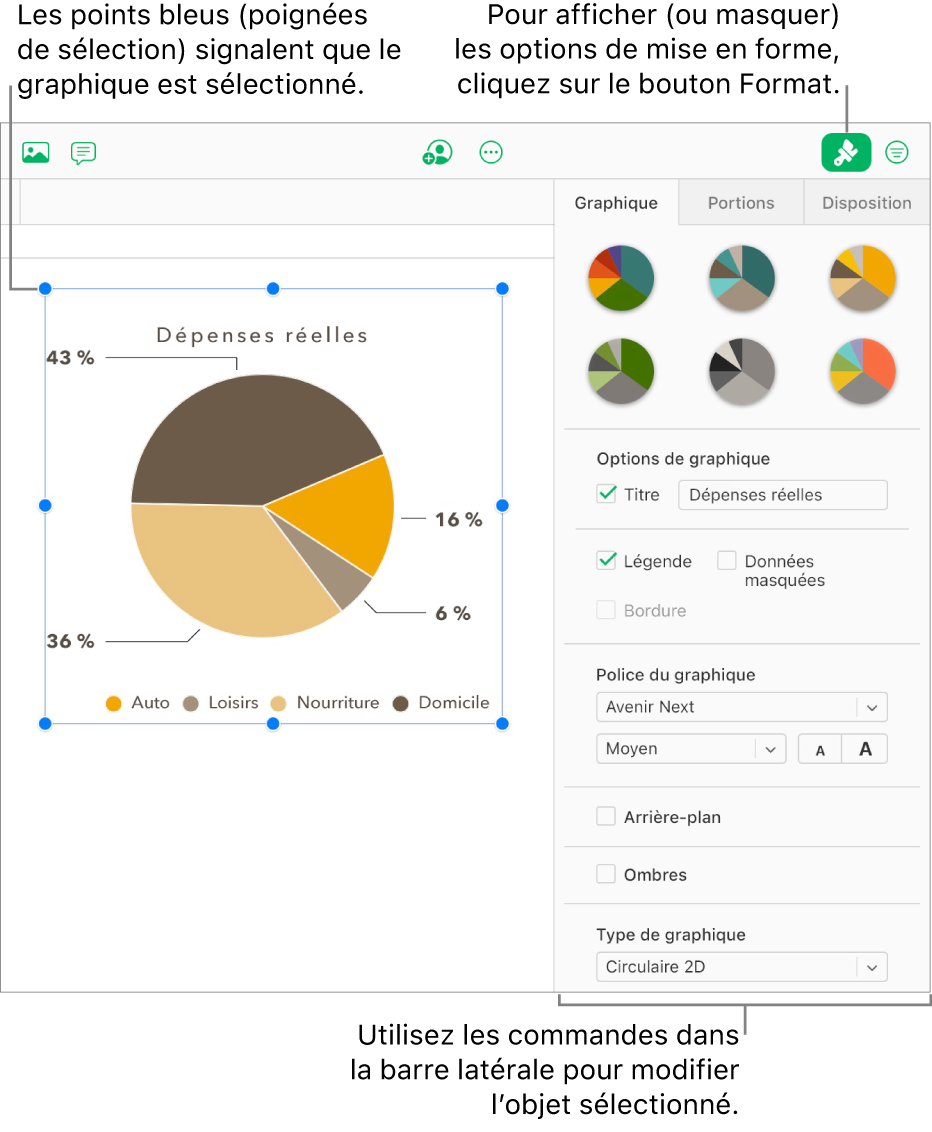Click the insert media image icon
The height and width of the screenshot is (1132, 932).
35,152
